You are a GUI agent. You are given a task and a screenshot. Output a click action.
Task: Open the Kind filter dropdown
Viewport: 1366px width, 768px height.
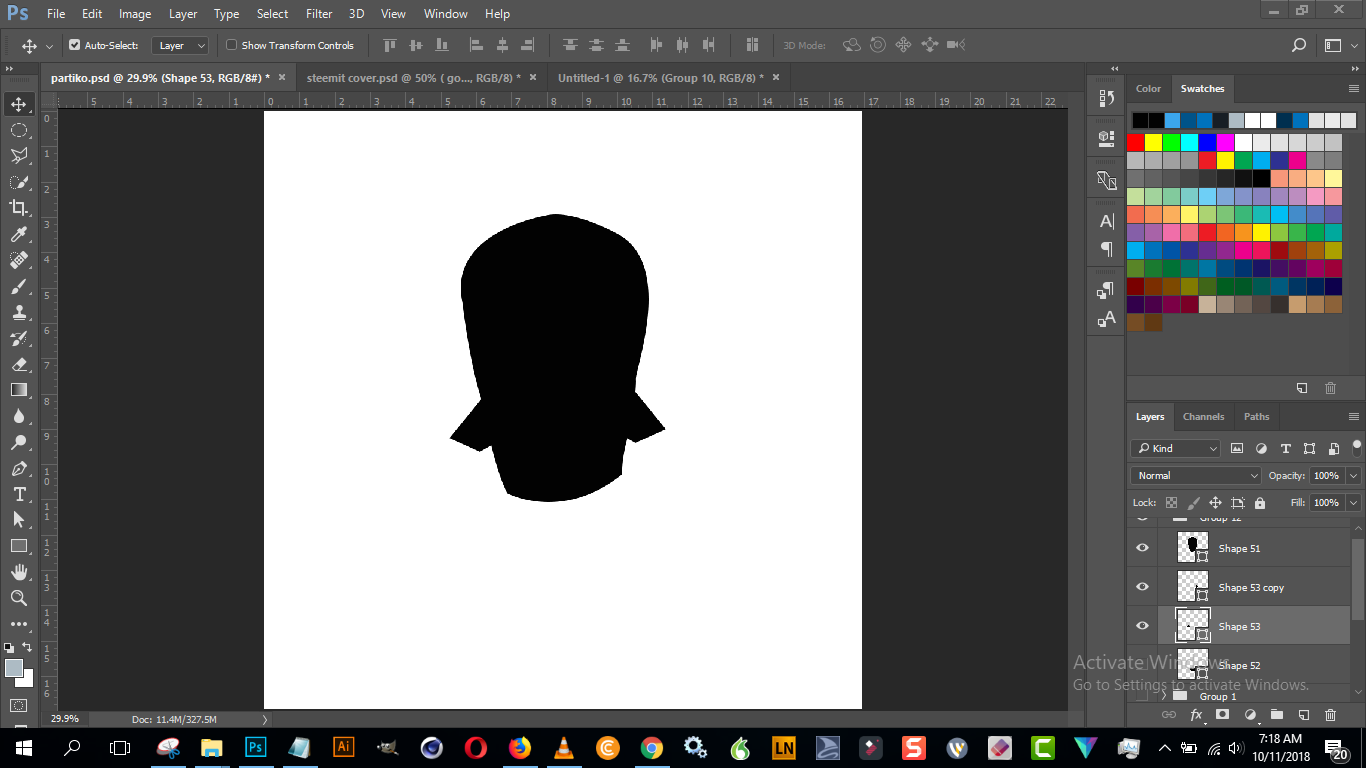tap(1176, 448)
